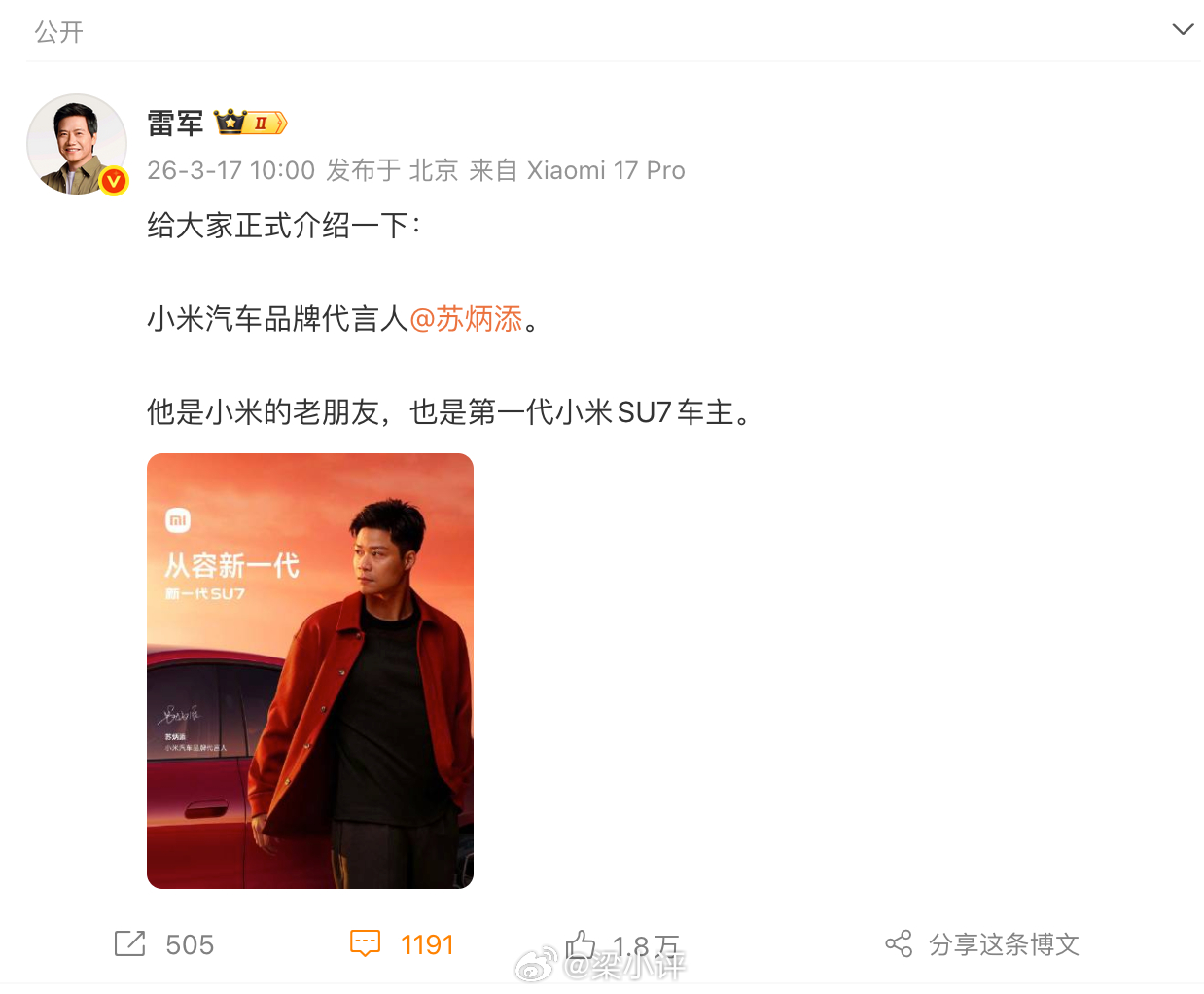Open the comment bubble icon

click(365, 943)
